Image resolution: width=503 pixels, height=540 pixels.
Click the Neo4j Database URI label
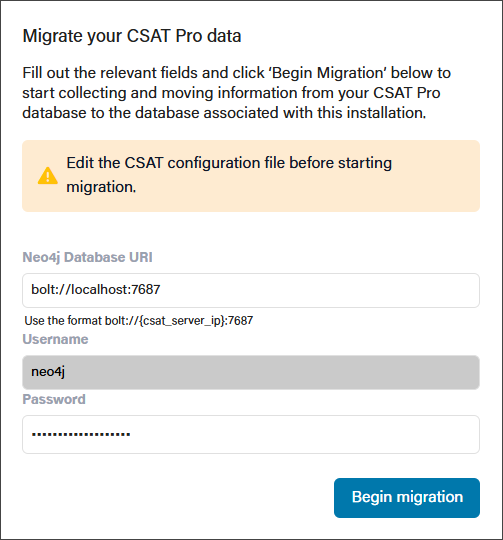(x=87, y=257)
